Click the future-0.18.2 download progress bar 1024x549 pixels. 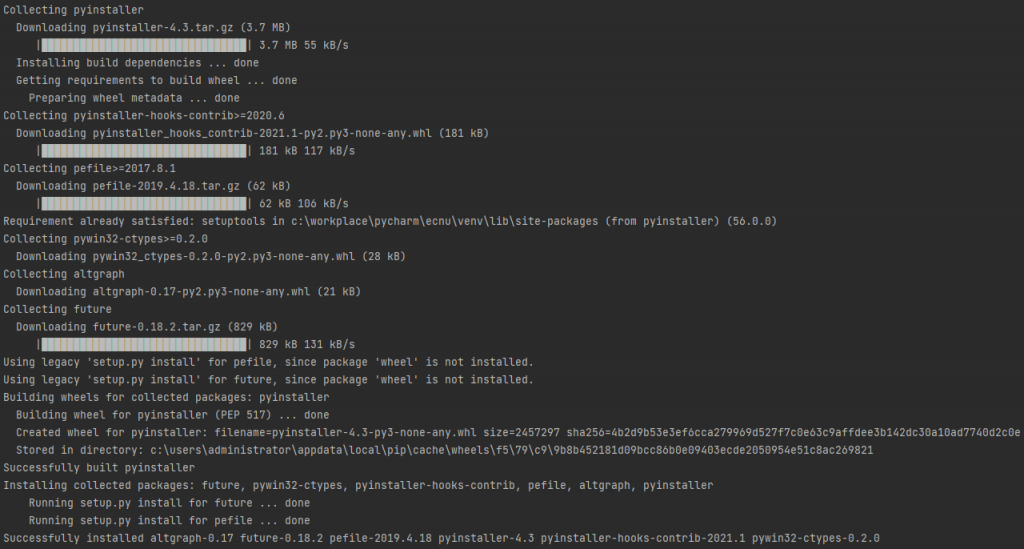[144, 345]
